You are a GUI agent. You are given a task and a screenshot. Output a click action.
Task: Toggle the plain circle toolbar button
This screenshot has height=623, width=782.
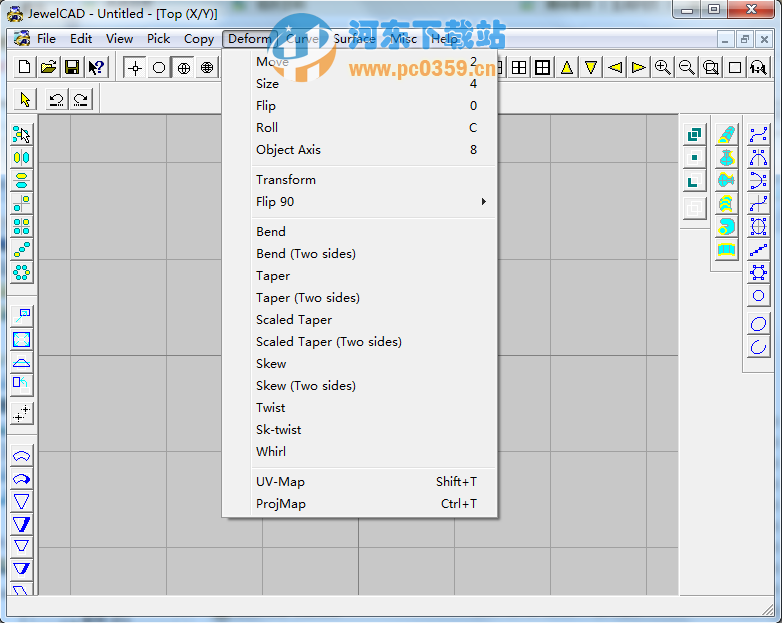(x=159, y=67)
